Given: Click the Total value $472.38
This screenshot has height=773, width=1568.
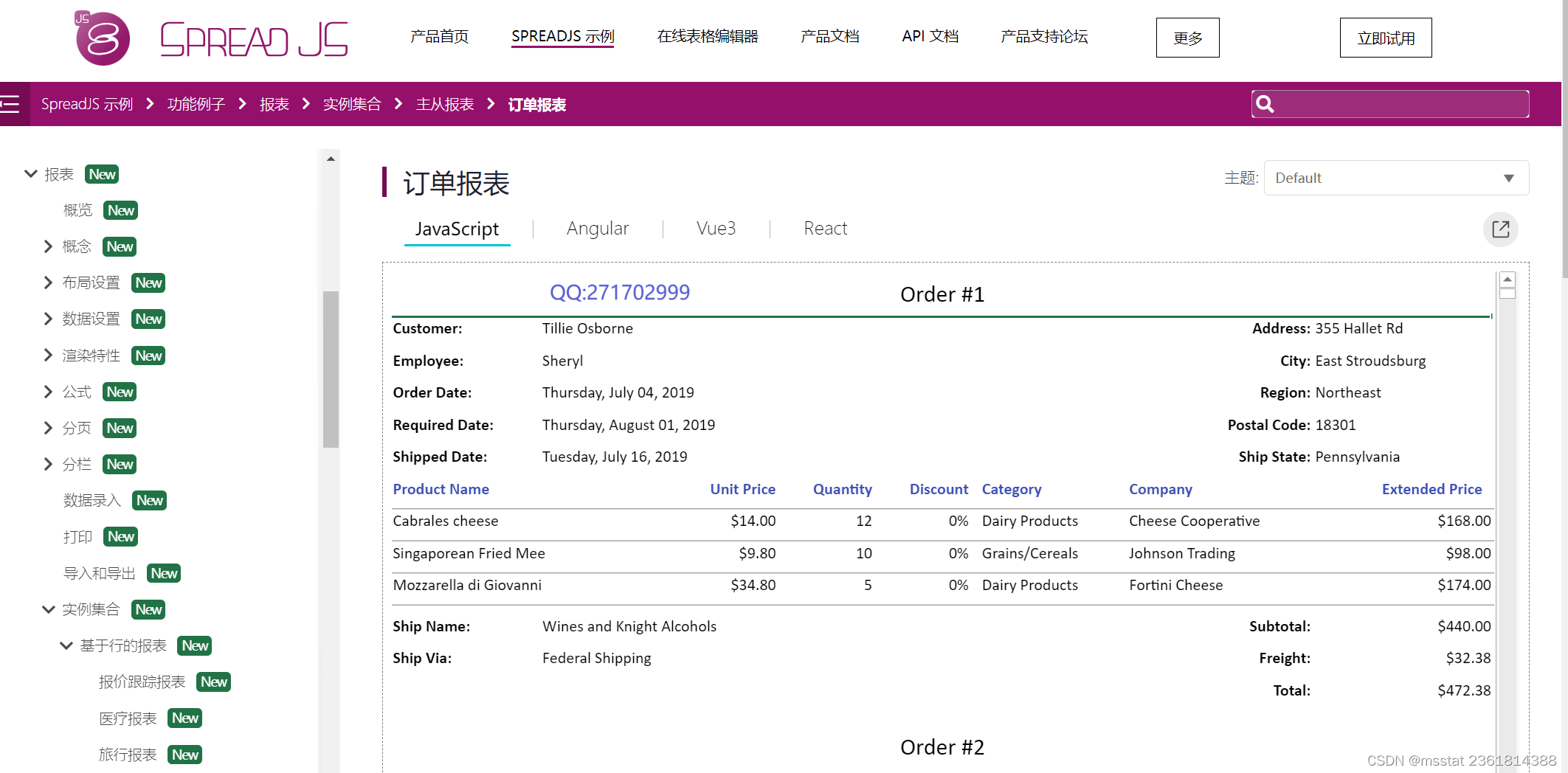Looking at the screenshot, I should point(1464,690).
